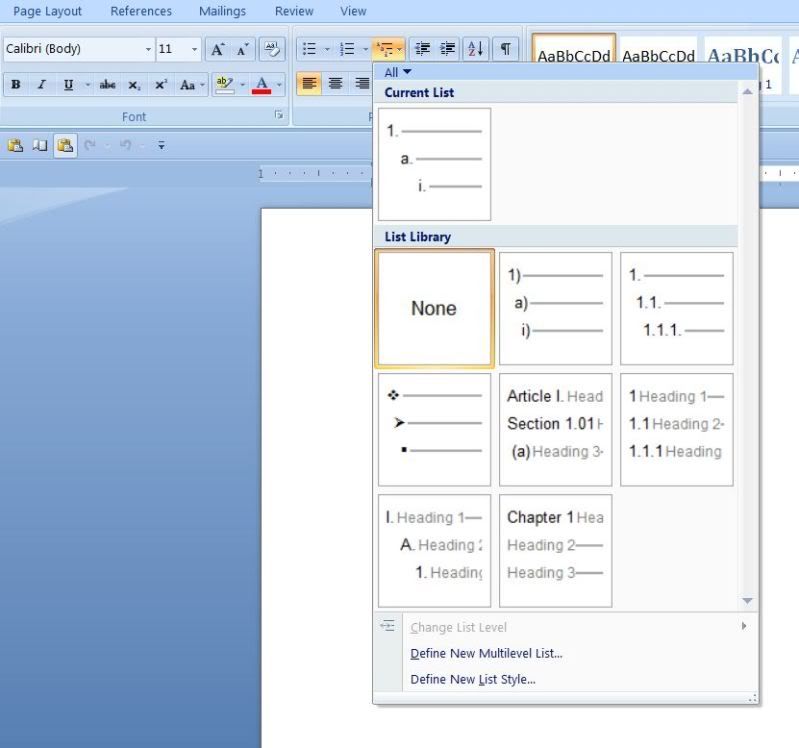Screen dimensions: 799x748
Task: Open the Mailings tab
Action: (x=222, y=11)
